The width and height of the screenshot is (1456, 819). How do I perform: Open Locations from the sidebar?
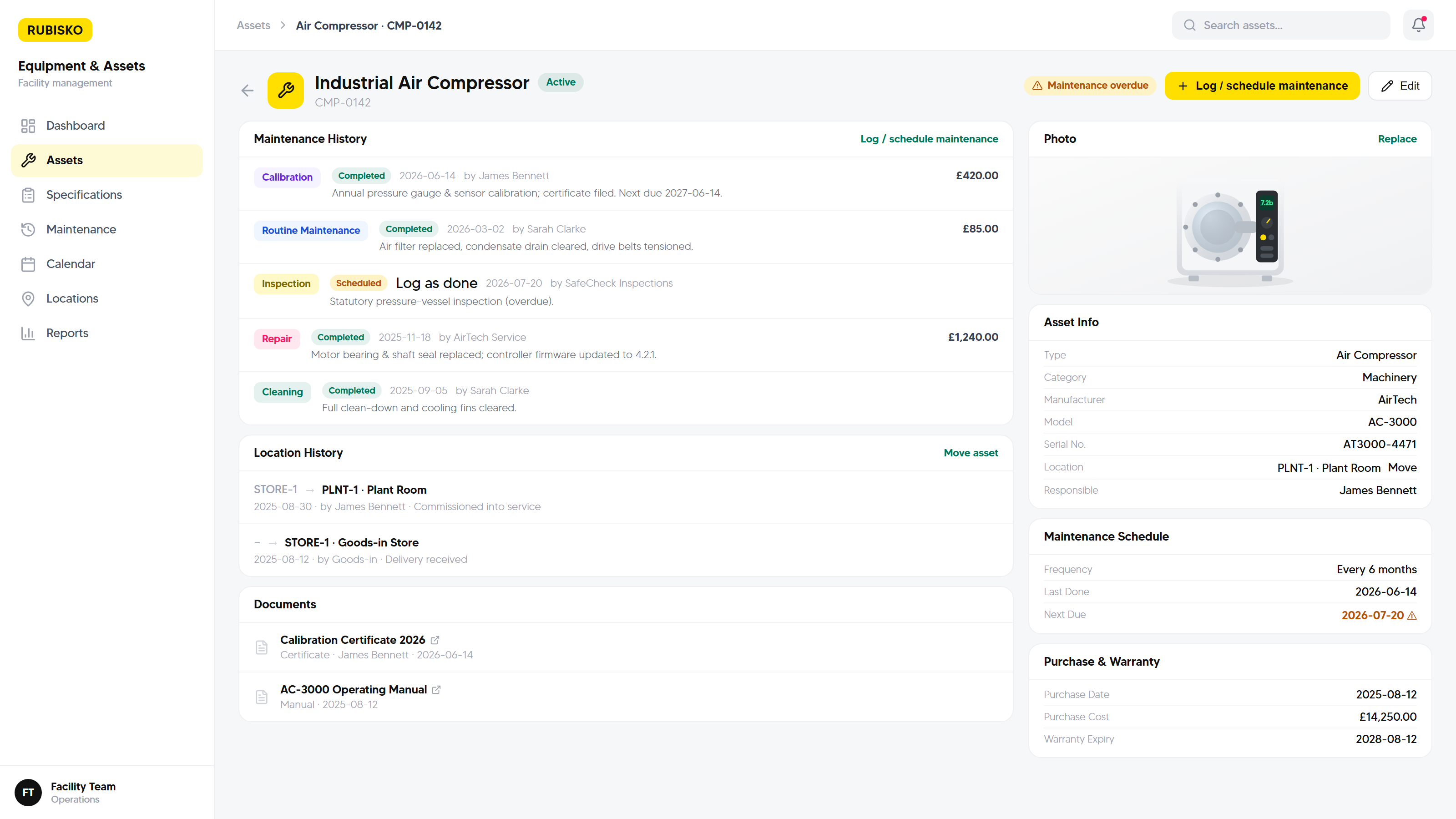tap(107, 298)
